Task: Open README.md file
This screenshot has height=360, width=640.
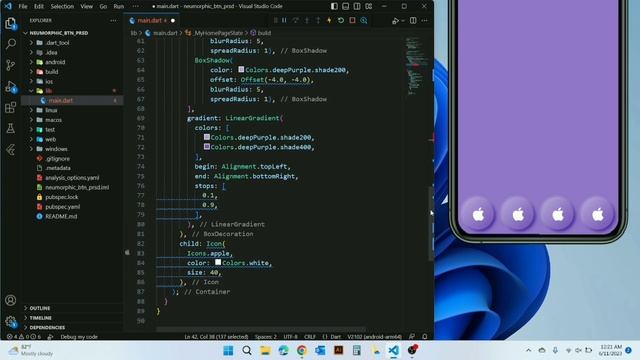Action: [x=61, y=217]
